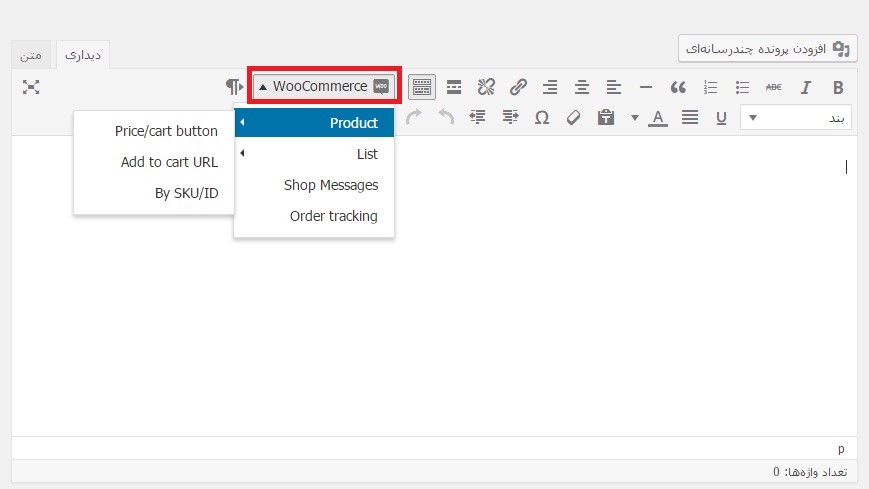
Task: Clear formatting with the eraser icon
Action: [x=573, y=118]
